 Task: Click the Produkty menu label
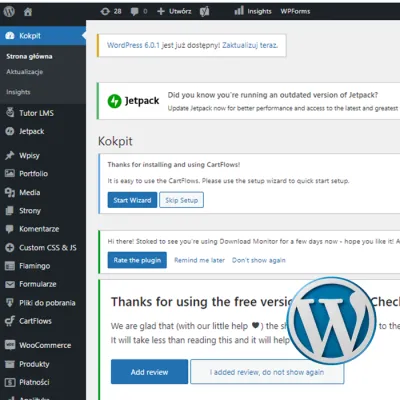coord(34,364)
